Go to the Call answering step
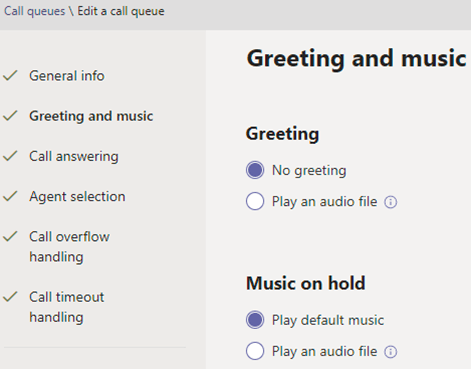The height and width of the screenshot is (369, 471). tap(74, 156)
